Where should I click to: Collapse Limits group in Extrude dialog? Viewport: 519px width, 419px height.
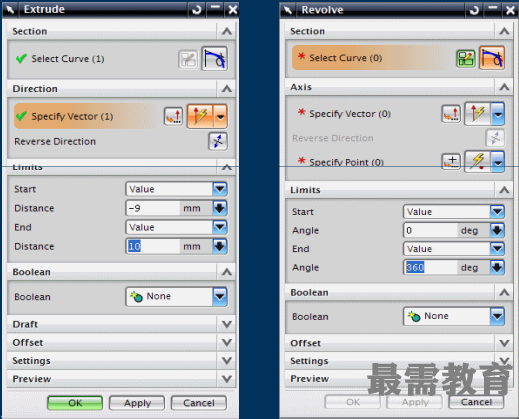(227, 167)
